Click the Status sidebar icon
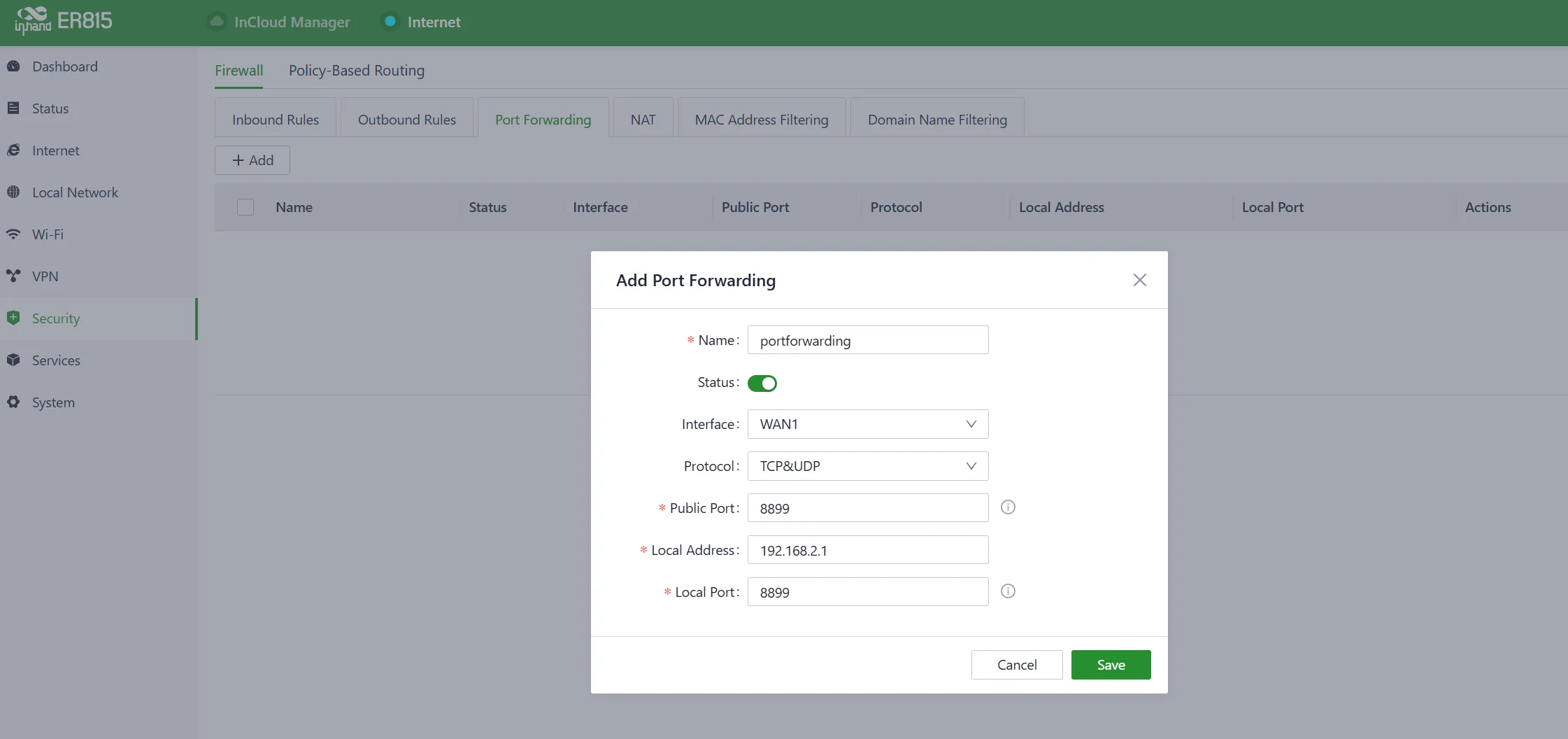This screenshot has height=739, width=1568. point(13,108)
